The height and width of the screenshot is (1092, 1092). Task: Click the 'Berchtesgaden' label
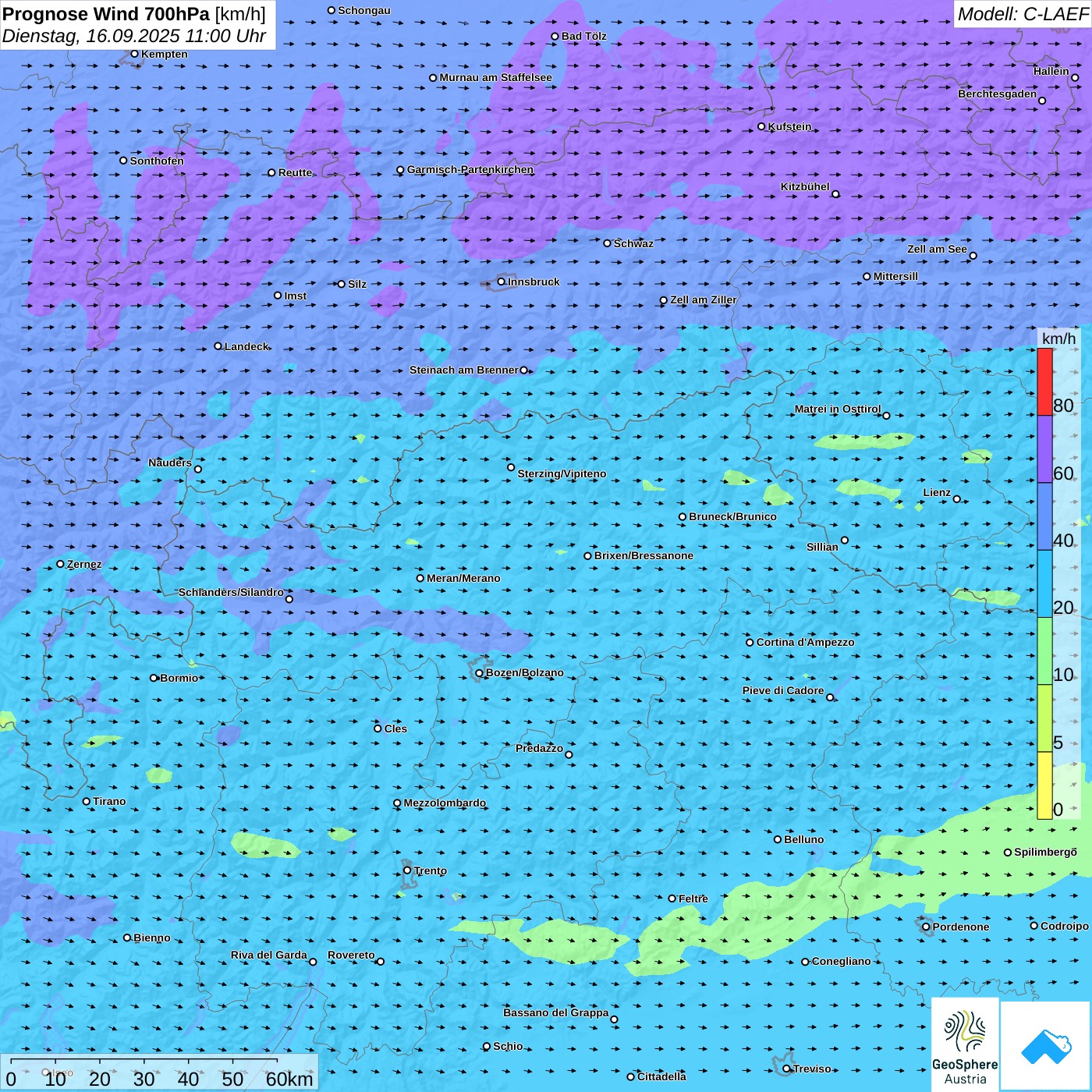(998, 94)
